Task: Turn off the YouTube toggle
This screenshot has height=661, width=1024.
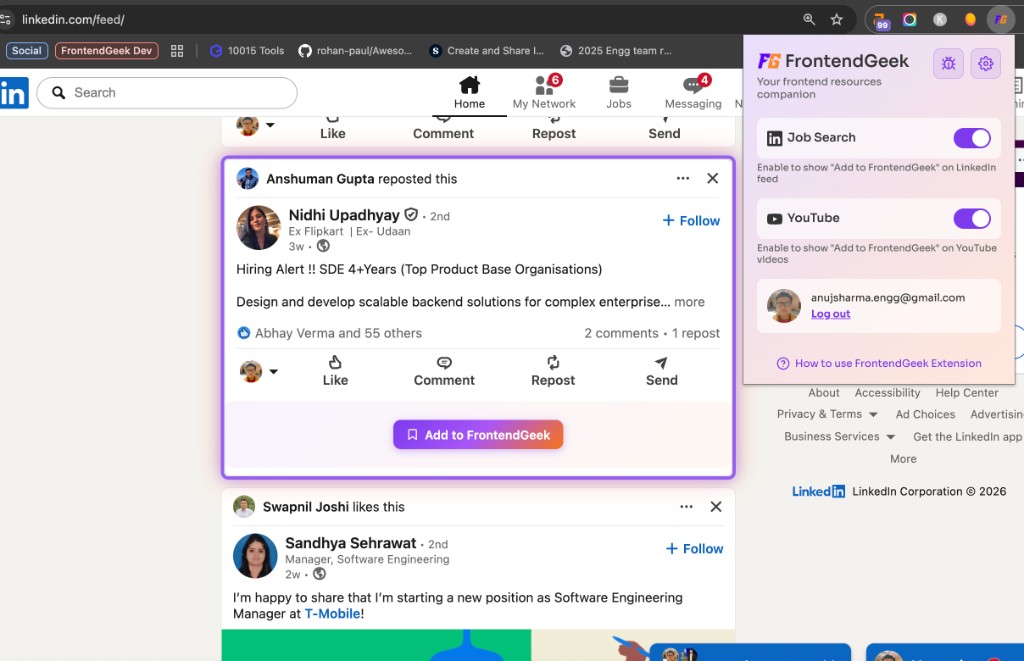Action: [971, 218]
